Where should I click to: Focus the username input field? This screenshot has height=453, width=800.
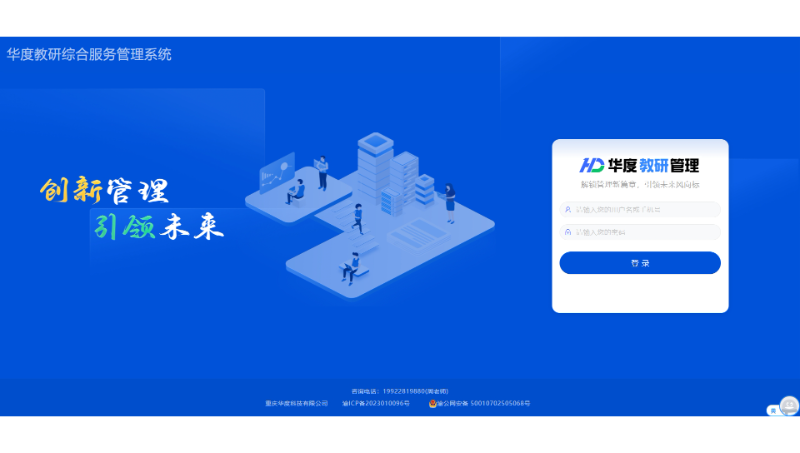click(x=645, y=210)
